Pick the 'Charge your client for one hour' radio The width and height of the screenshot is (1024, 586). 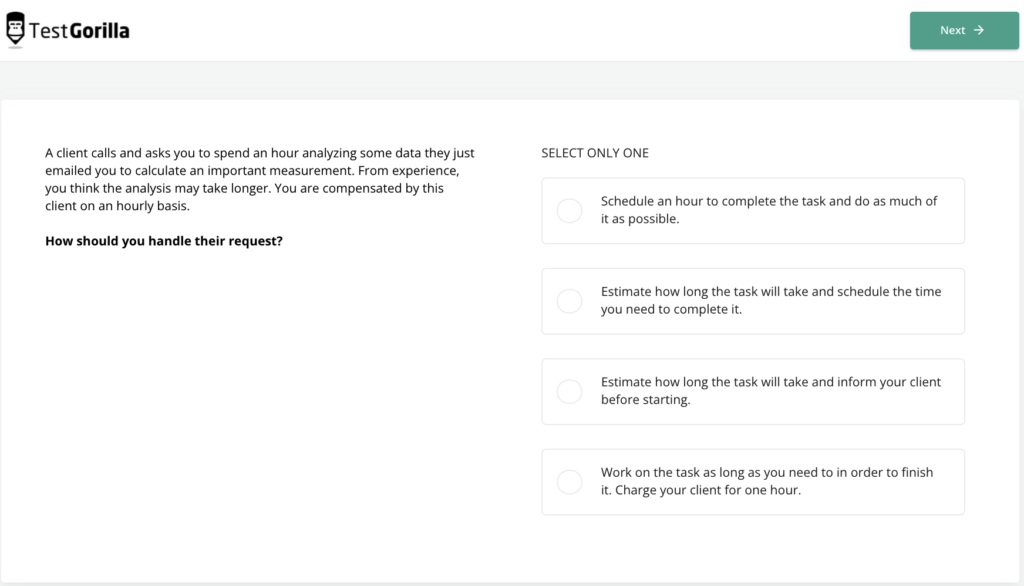pyautogui.click(x=569, y=482)
